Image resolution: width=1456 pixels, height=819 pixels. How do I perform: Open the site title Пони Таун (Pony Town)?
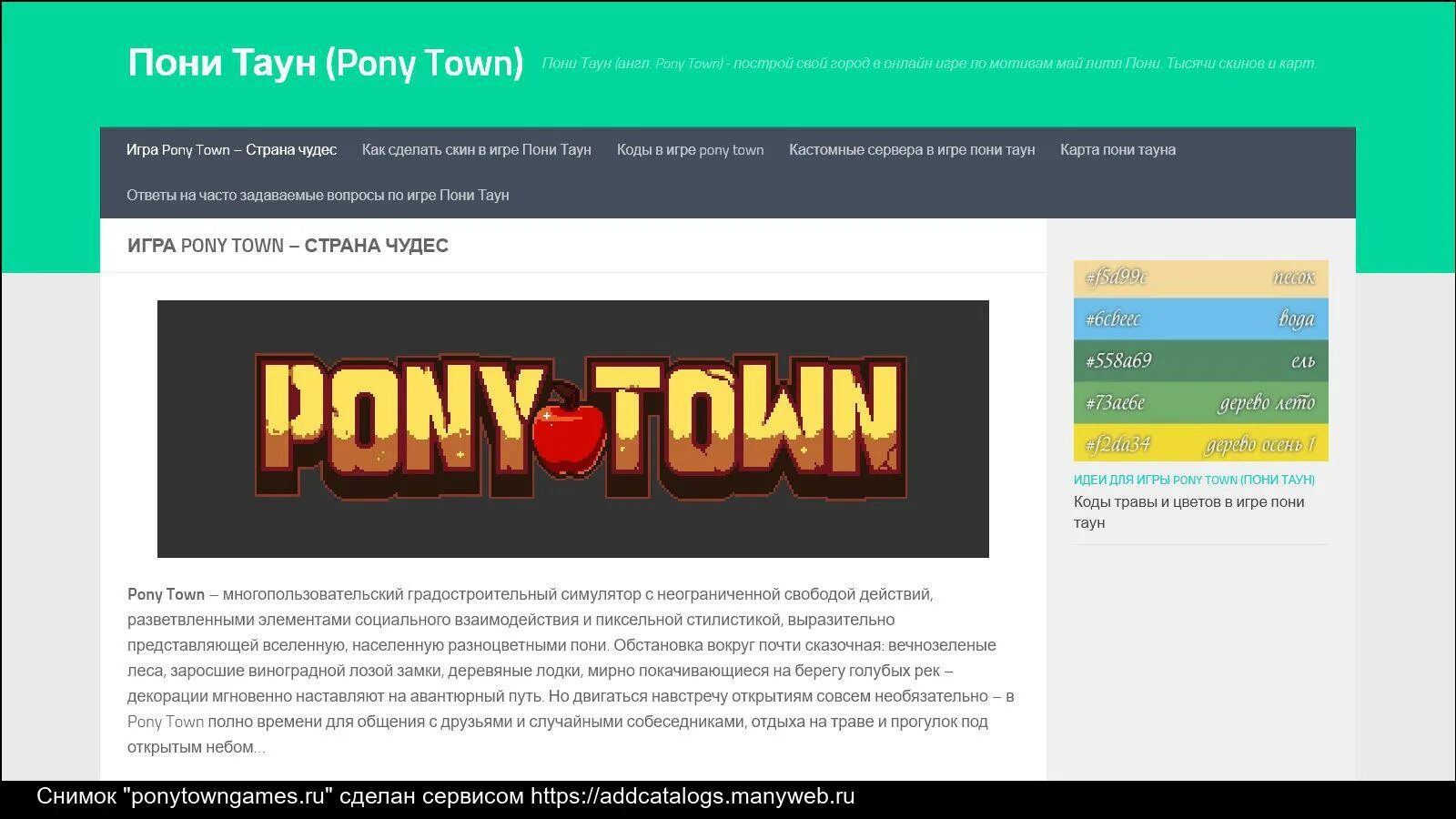coord(326,63)
